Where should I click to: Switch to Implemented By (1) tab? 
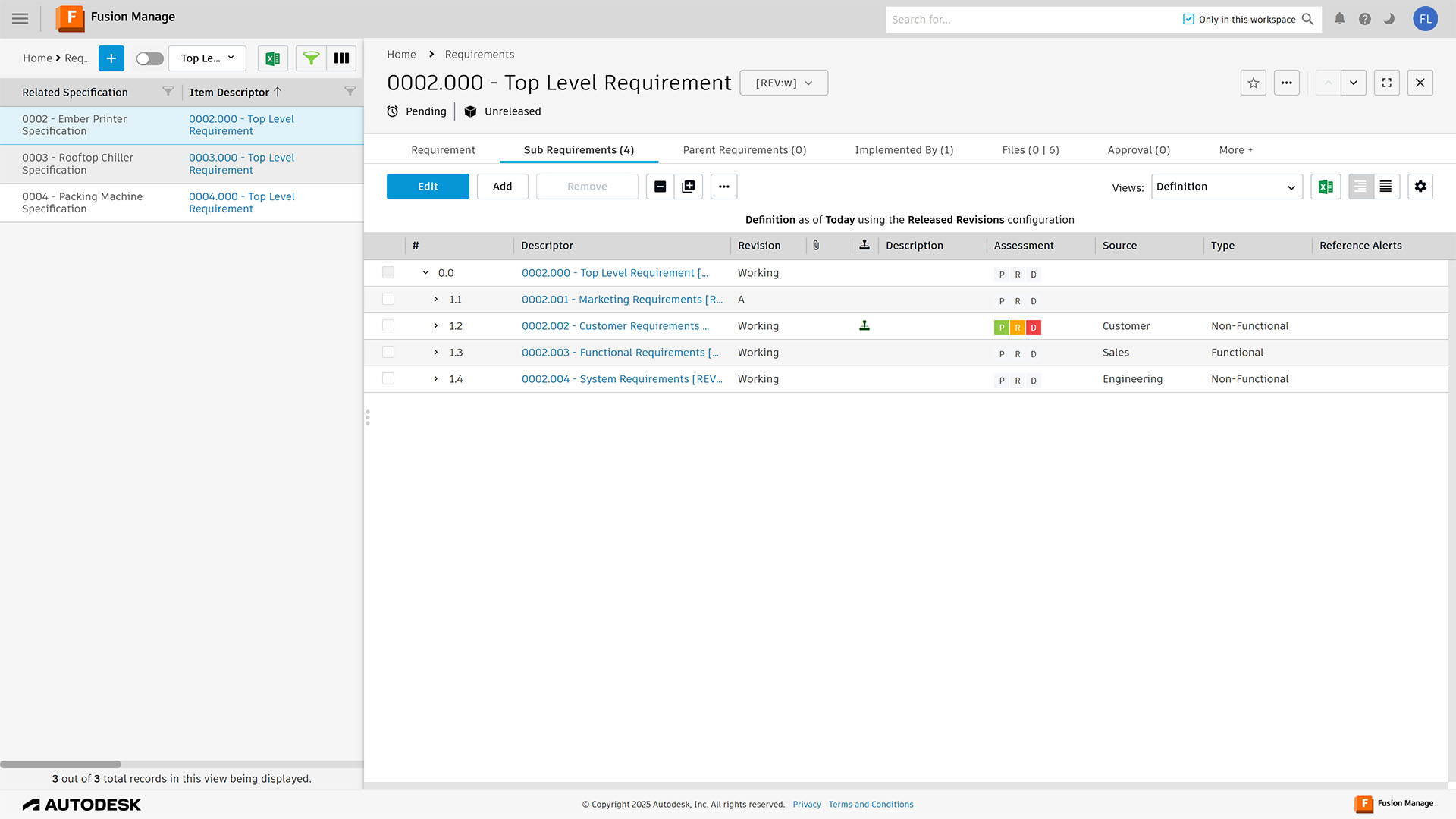tap(904, 150)
